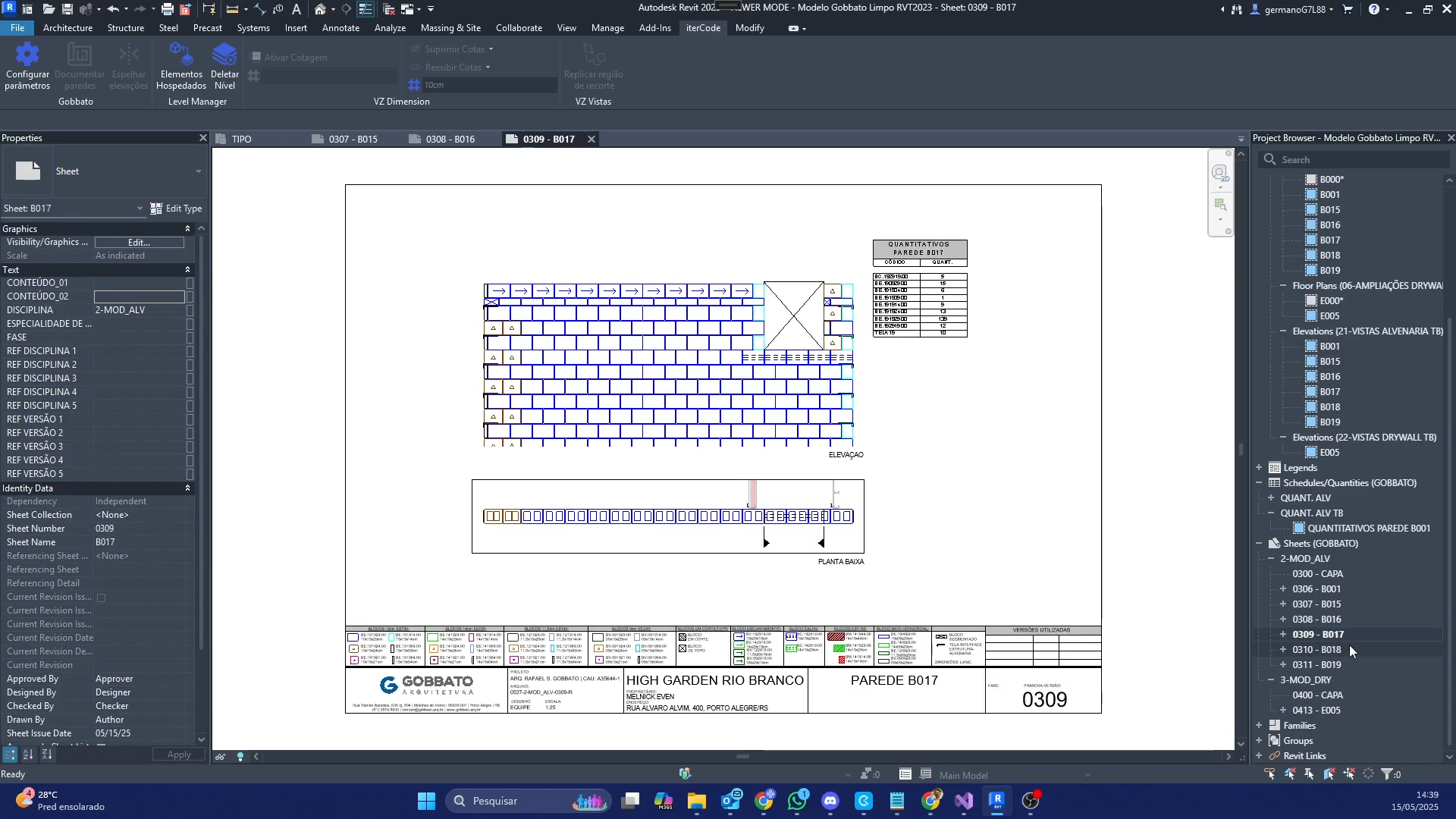Expand the Legends tree node
The image size is (1456, 819).
pyautogui.click(x=1260, y=468)
